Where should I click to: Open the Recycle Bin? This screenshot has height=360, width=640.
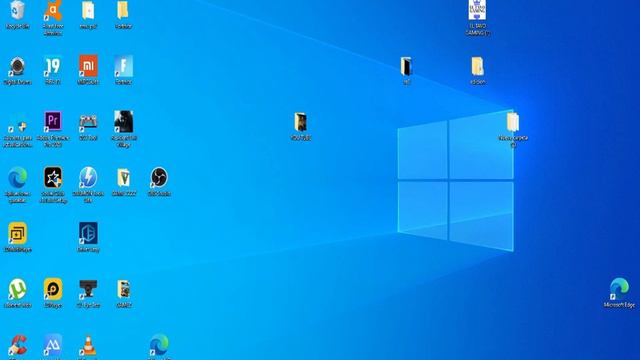point(18,11)
